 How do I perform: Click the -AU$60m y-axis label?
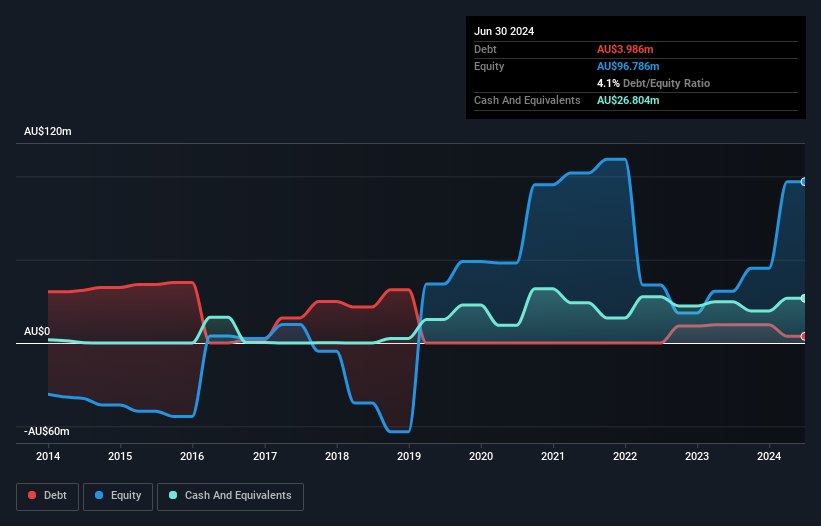[x=47, y=431]
